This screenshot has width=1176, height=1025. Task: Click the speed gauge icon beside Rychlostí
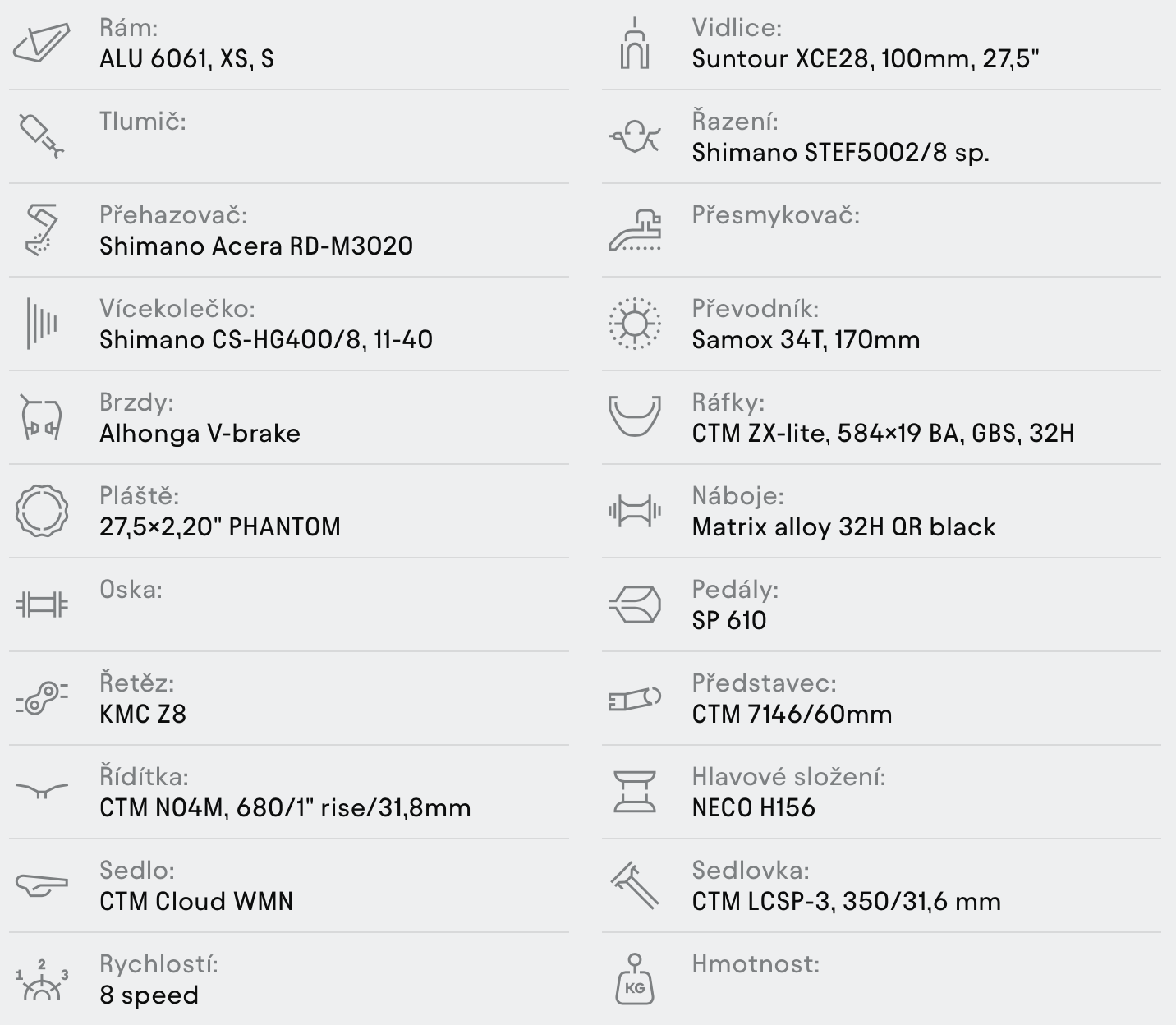tap(41, 980)
